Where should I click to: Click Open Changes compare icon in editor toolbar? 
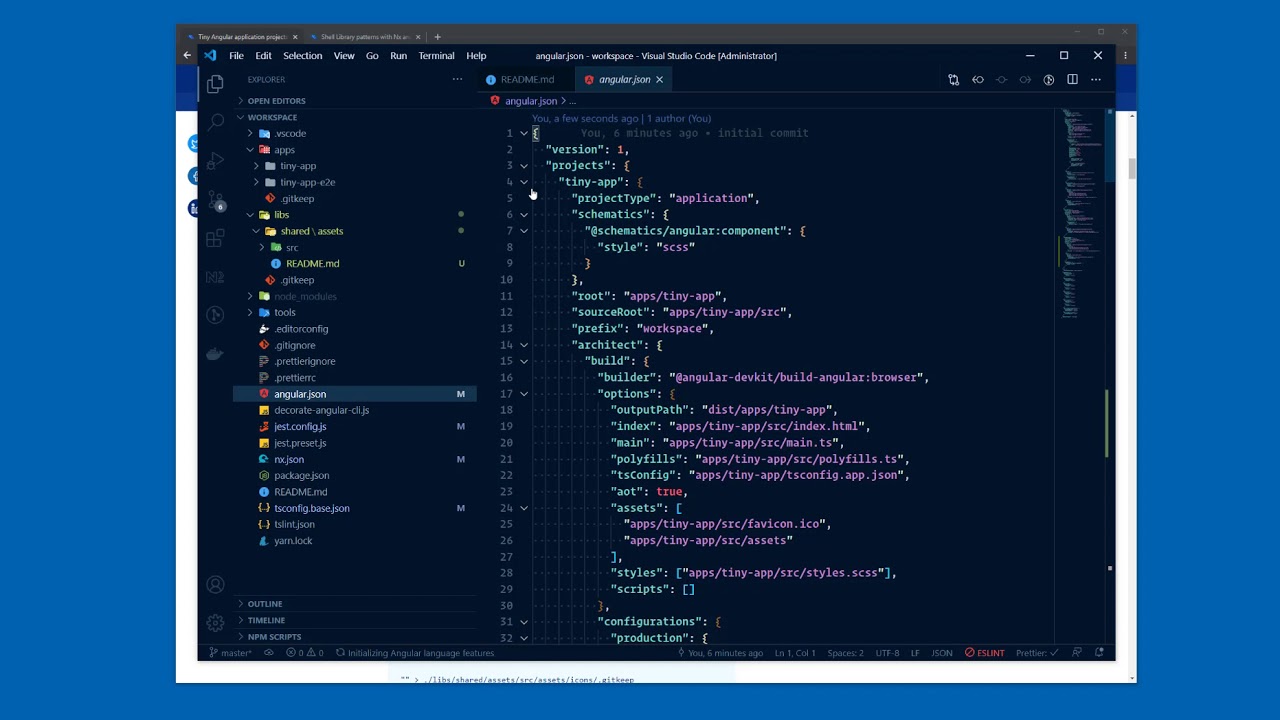(953, 80)
